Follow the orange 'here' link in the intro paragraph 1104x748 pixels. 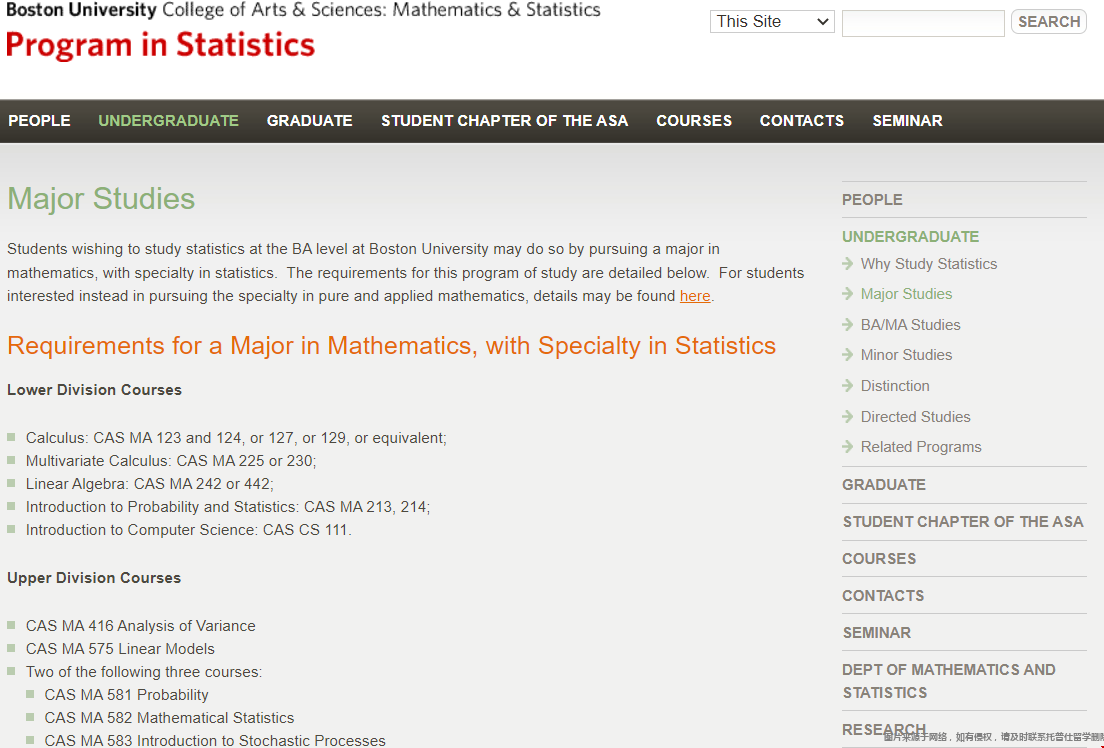(695, 297)
